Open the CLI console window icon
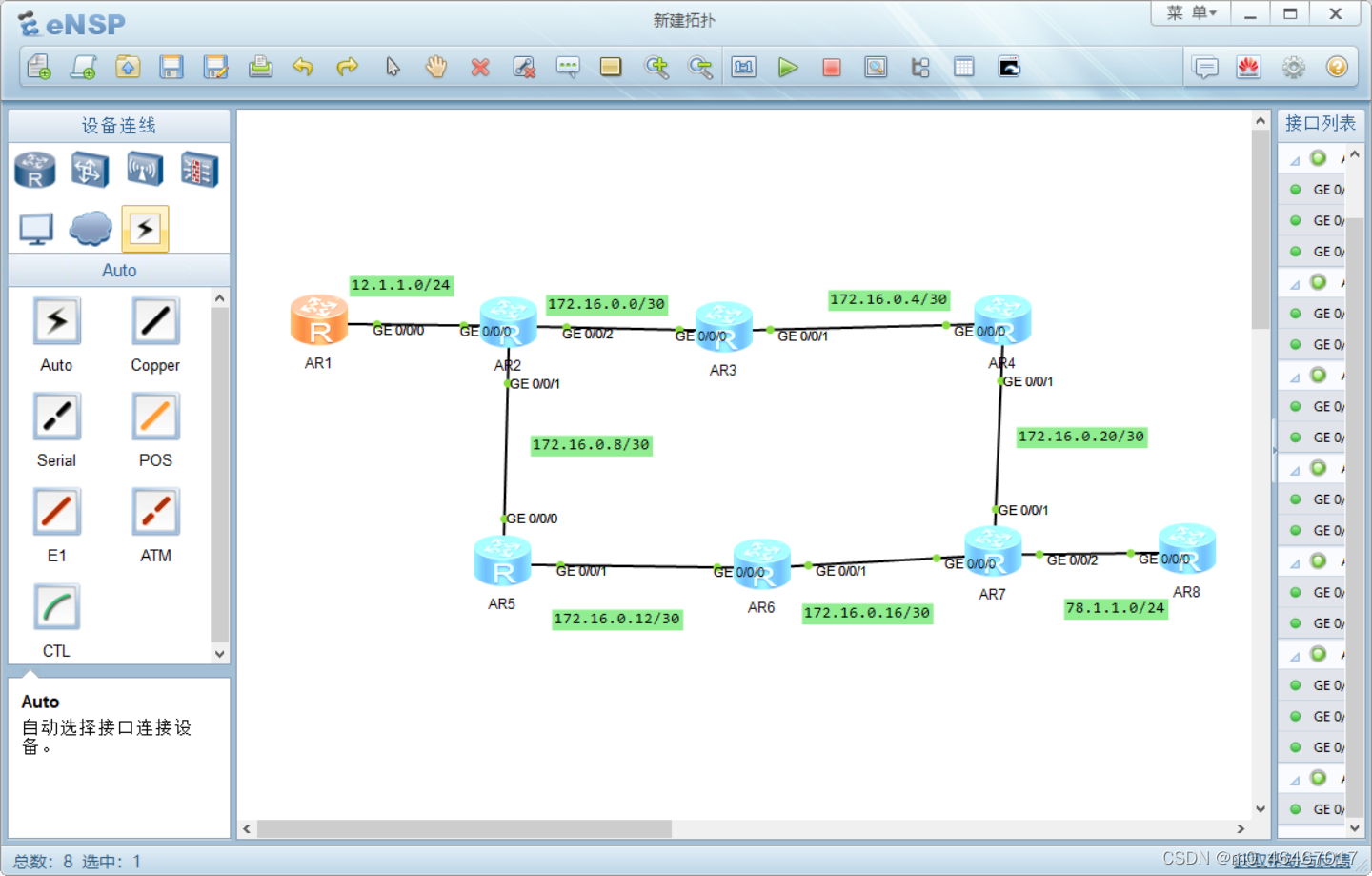Image resolution: width=1372 pixels, height=876 pixels. click(1009, 67)
